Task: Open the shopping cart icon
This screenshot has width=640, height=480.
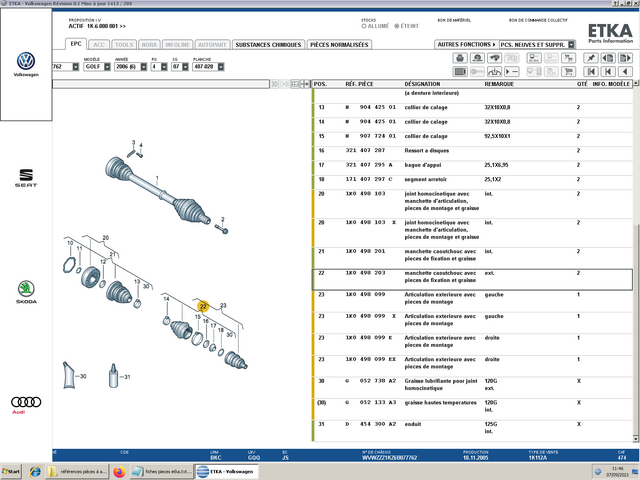Action: 568,72
